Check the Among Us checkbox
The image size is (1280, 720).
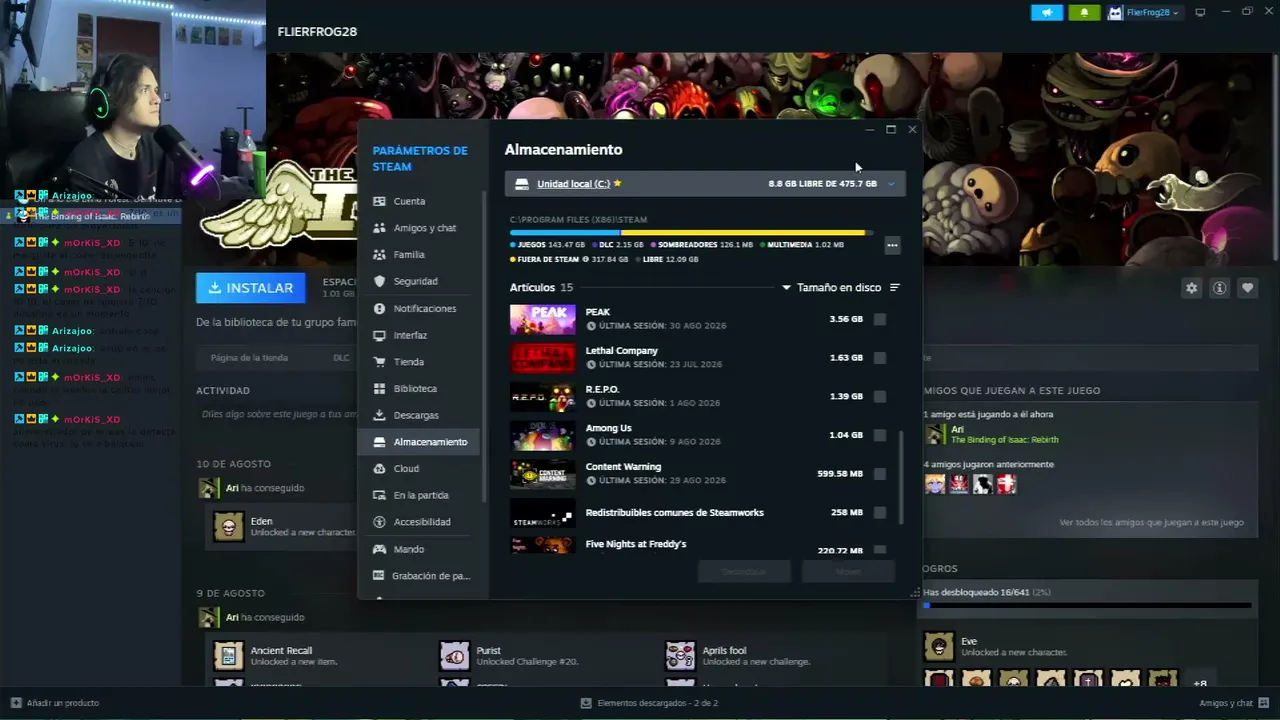pos(880,435)
